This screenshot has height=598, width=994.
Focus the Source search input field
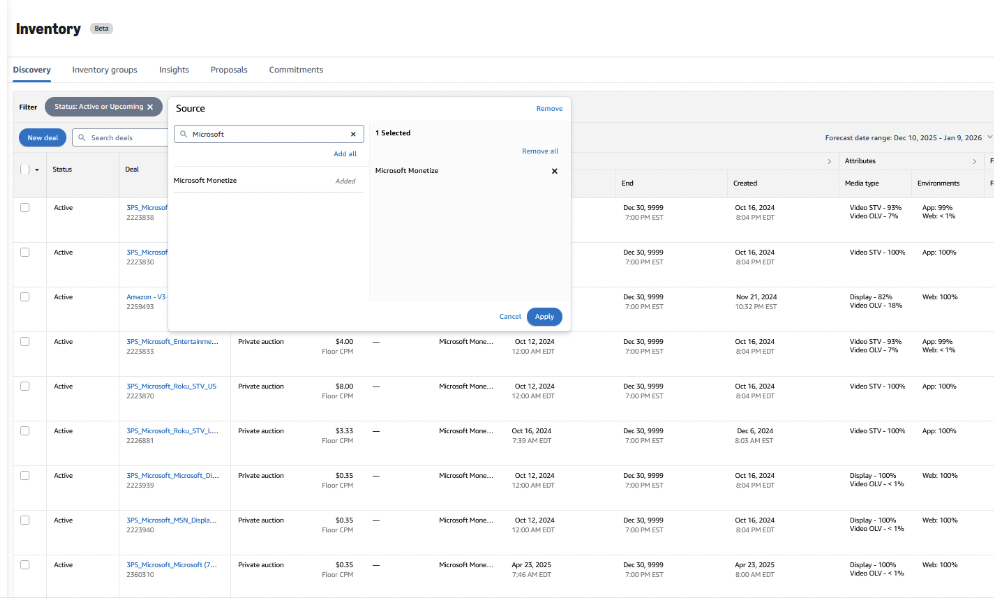269,134
